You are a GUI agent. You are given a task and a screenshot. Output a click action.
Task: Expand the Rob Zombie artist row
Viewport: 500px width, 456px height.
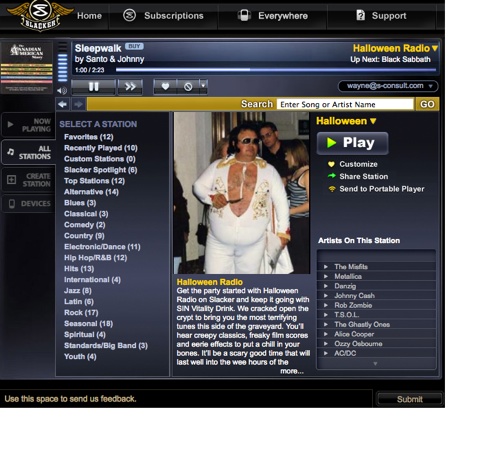pos(377,305)
